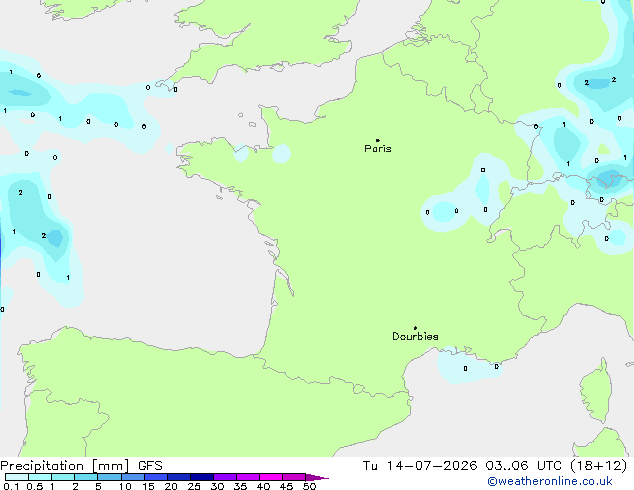The height and width of the screenshot is (490, 634).
Task: Select the 30 mm purple legend swatch
Action: pyautogui.click(x=225, y=477)
